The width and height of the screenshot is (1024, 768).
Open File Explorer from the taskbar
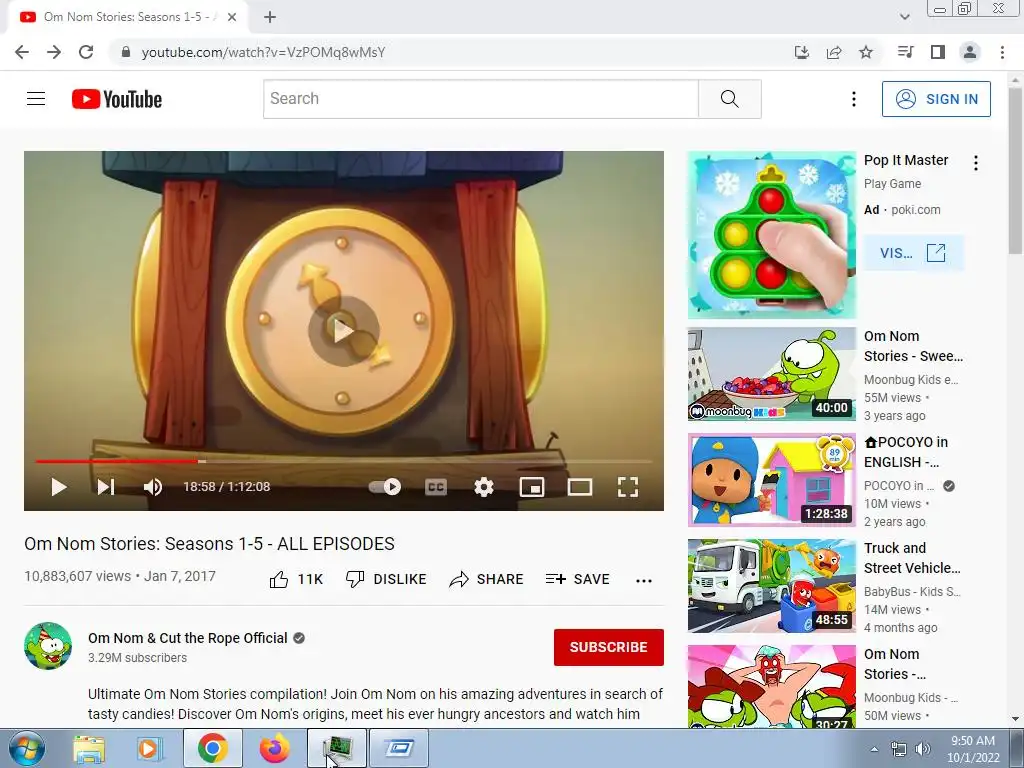click(x=88, y=748)
